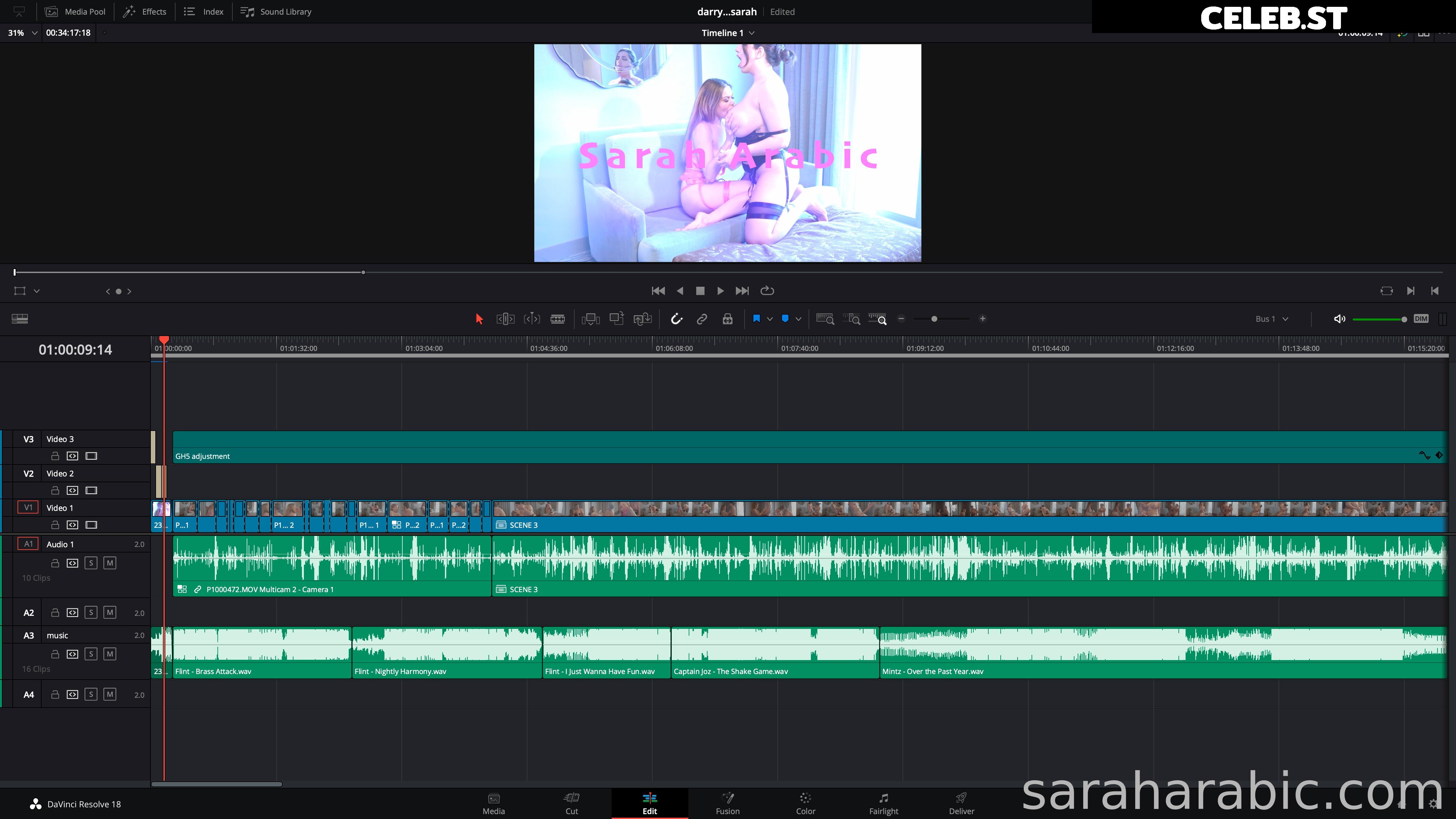
Task: Click Custom Zoom icon
Action: coord(878,319)
